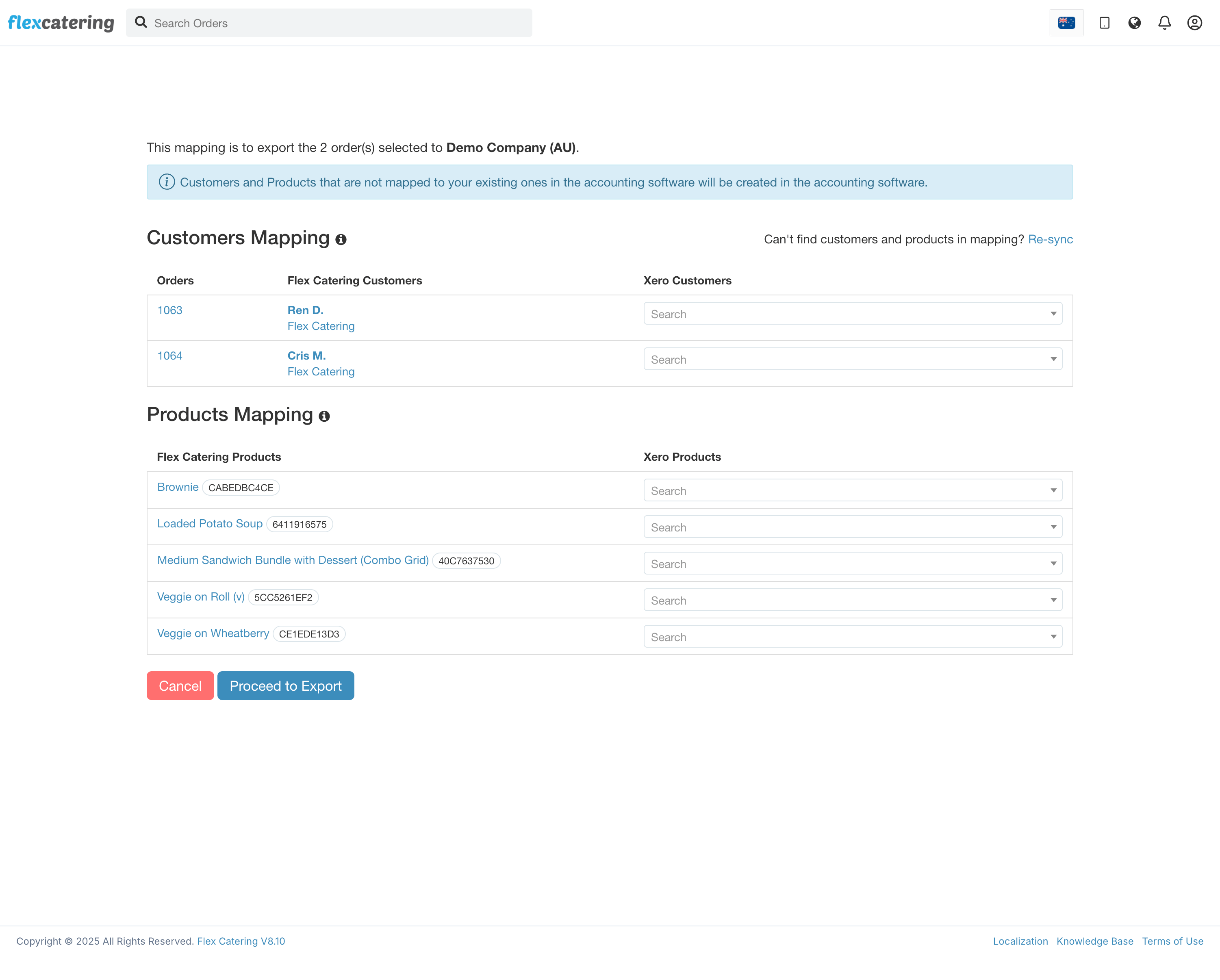This screenshot has height=980, width=1220.
Task: Open the Australian flag region selector
Action: click(x=1066, y=23)
